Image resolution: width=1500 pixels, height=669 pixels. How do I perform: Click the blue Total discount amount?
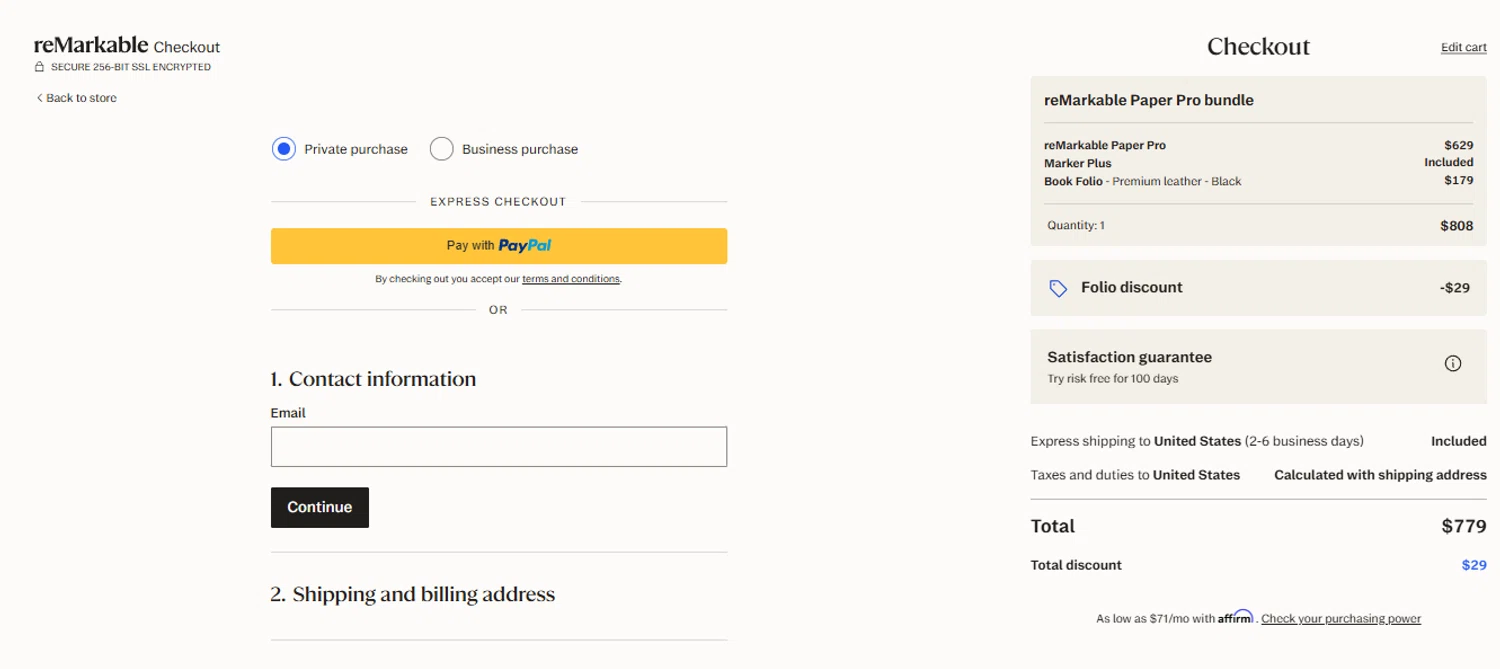(x=1473, y=565)
